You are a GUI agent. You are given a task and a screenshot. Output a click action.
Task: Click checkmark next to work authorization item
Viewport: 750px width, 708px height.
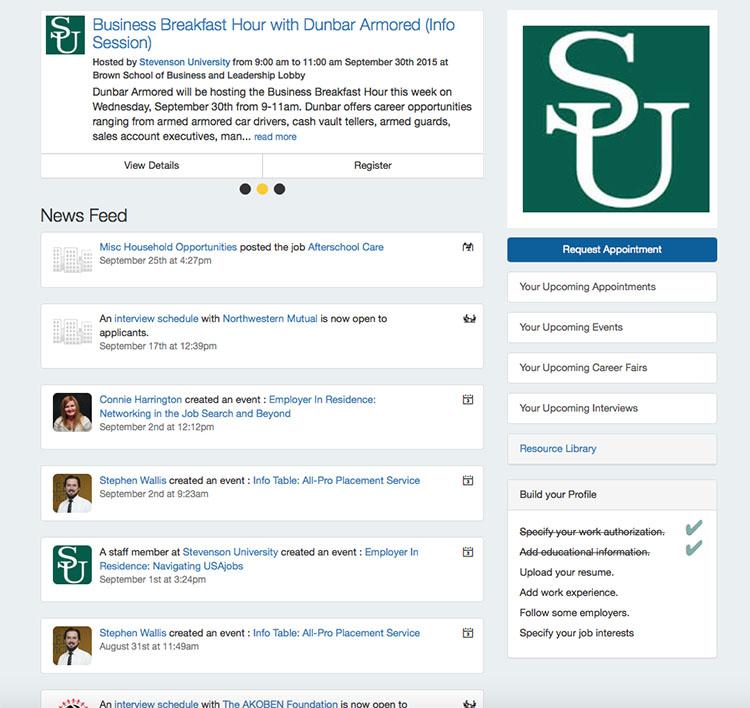click(694, 528)
